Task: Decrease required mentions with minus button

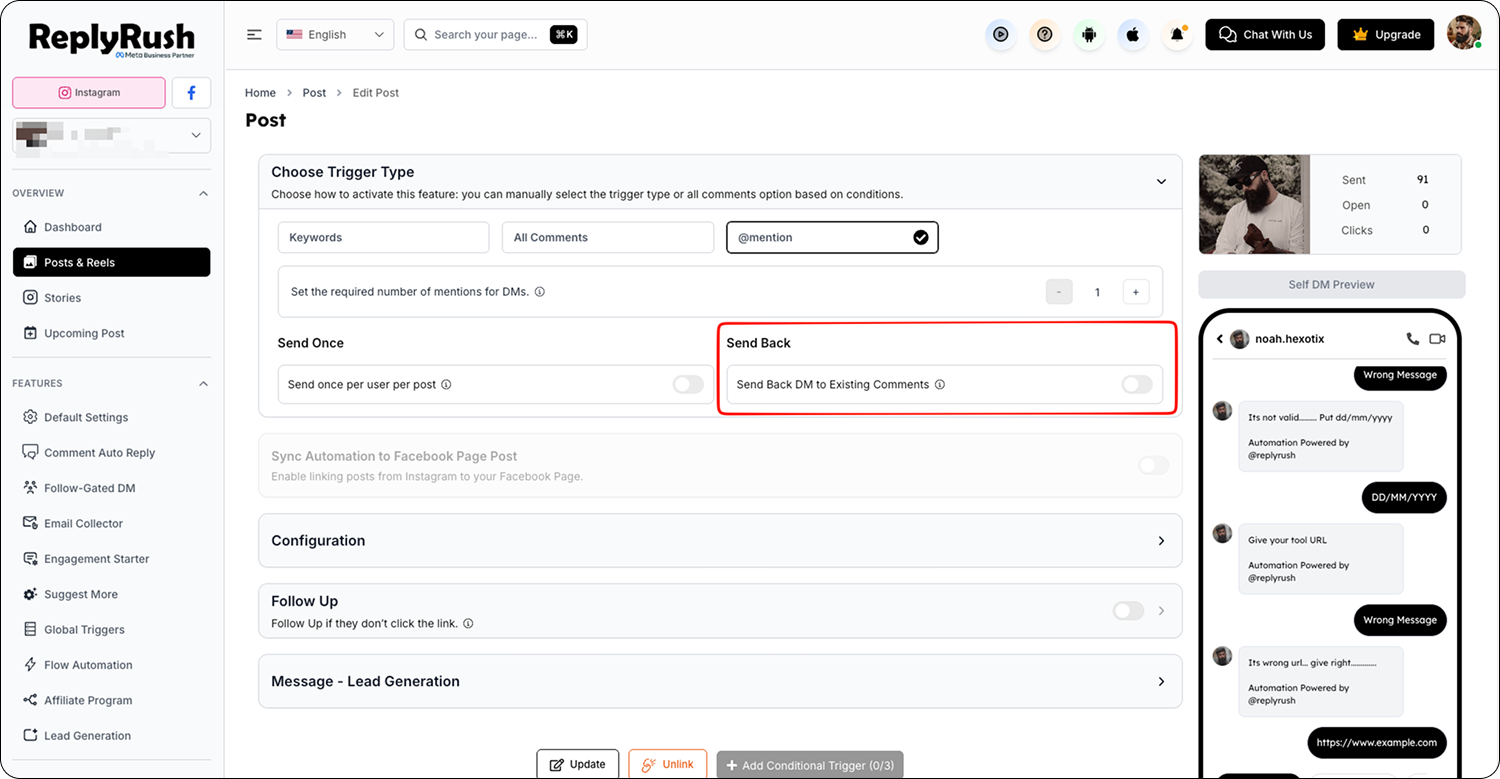Action: pyautogui.click(x=1059, y=292)
